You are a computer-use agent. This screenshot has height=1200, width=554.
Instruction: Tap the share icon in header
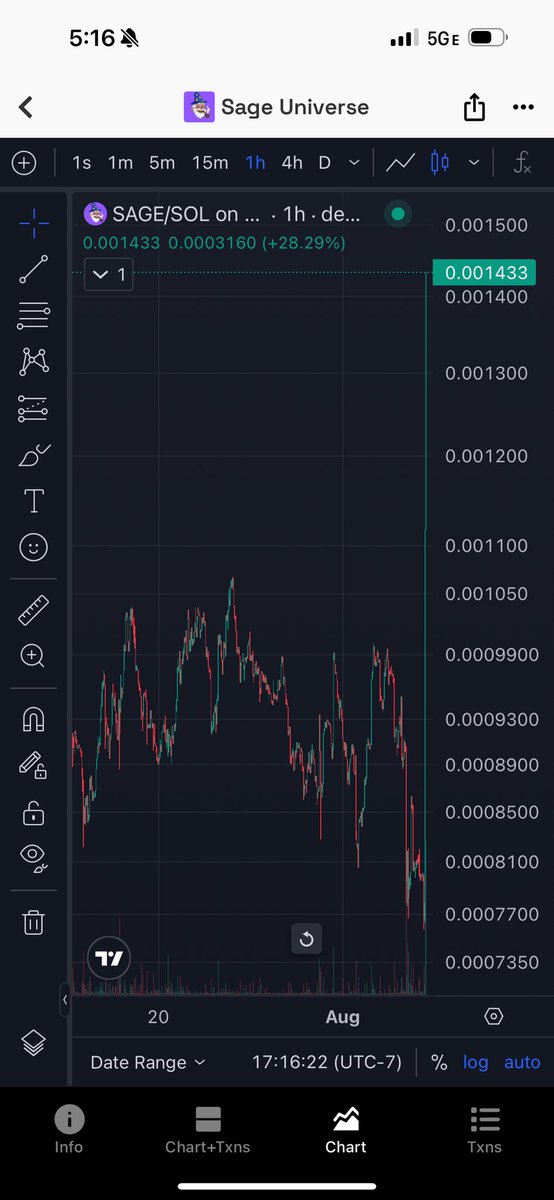(x=474, y=107)
